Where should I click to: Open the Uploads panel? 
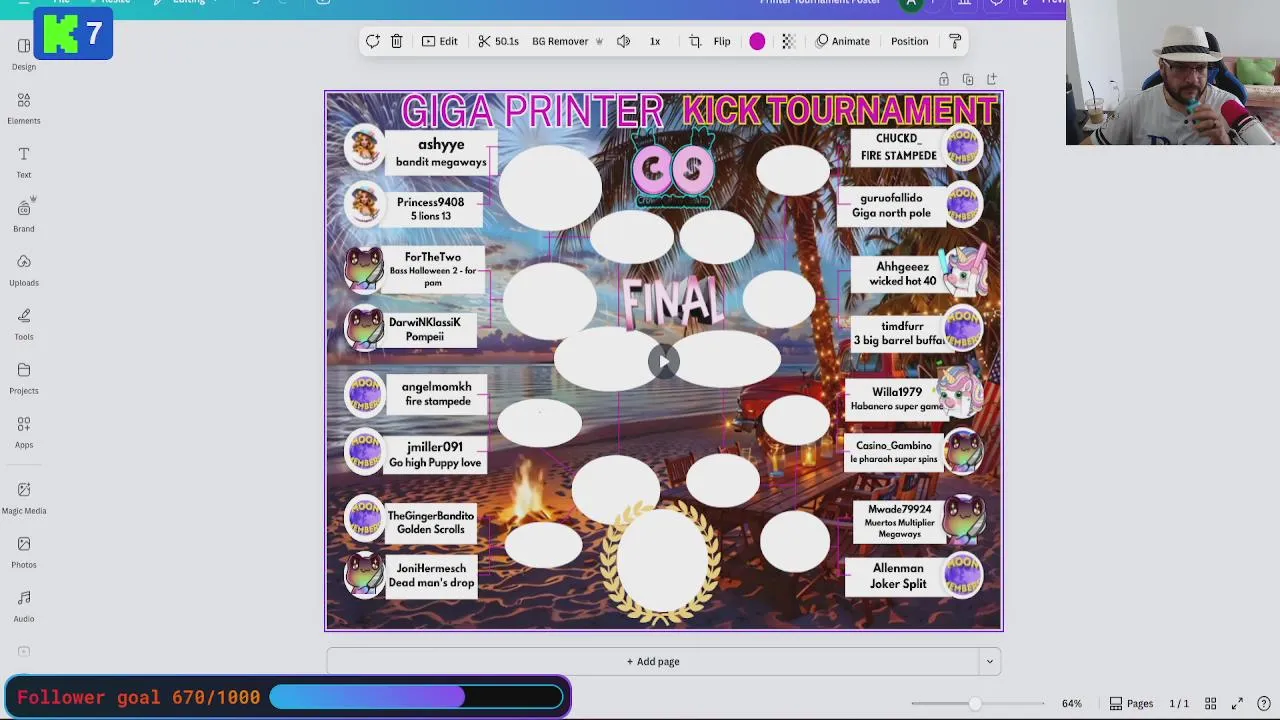pyautogui.click(x=24, y=271)
